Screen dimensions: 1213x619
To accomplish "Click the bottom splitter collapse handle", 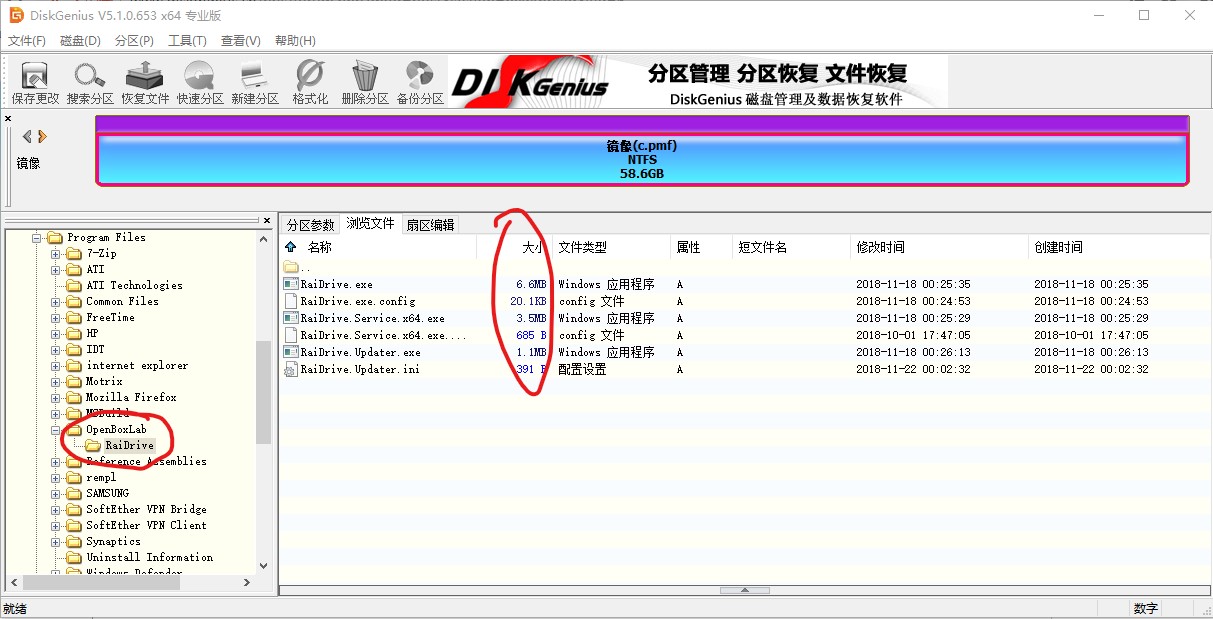I will point(745,590).
